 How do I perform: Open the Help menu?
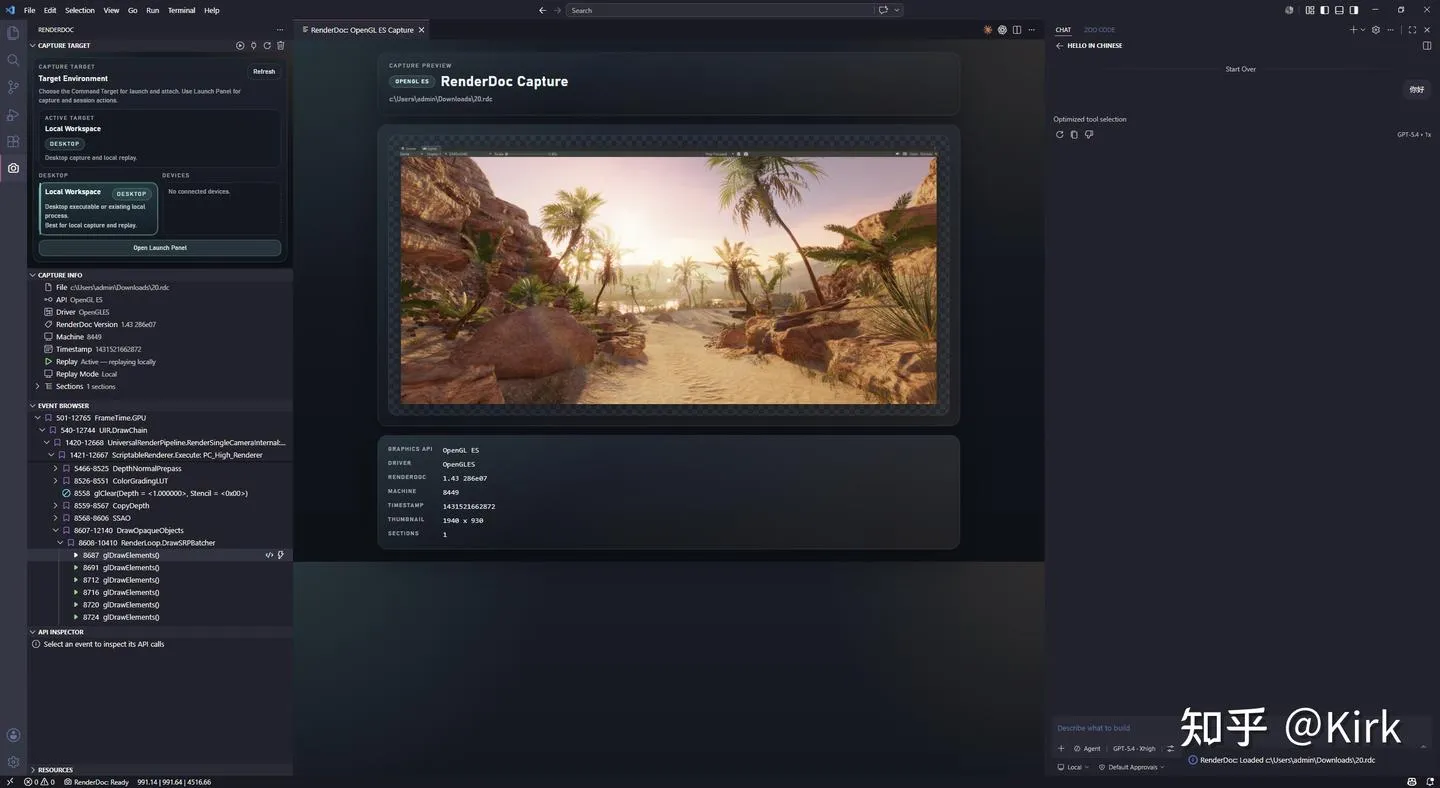pos(212,10)
